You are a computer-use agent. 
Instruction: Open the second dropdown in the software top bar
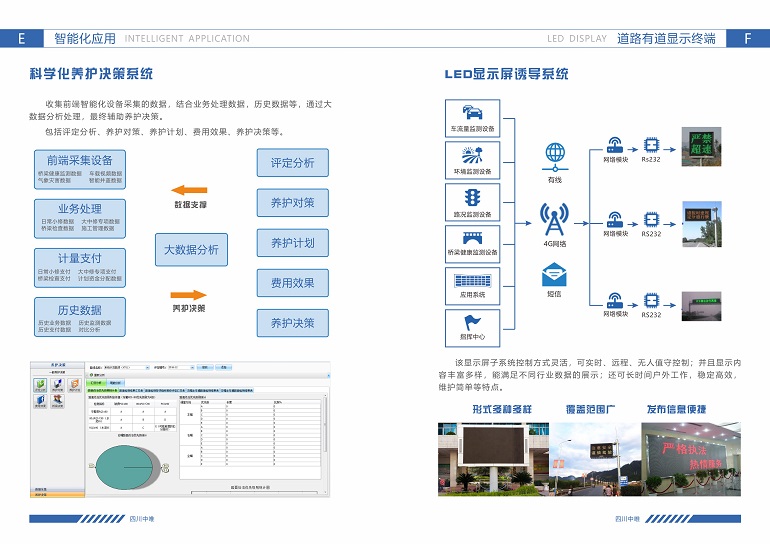181,367
